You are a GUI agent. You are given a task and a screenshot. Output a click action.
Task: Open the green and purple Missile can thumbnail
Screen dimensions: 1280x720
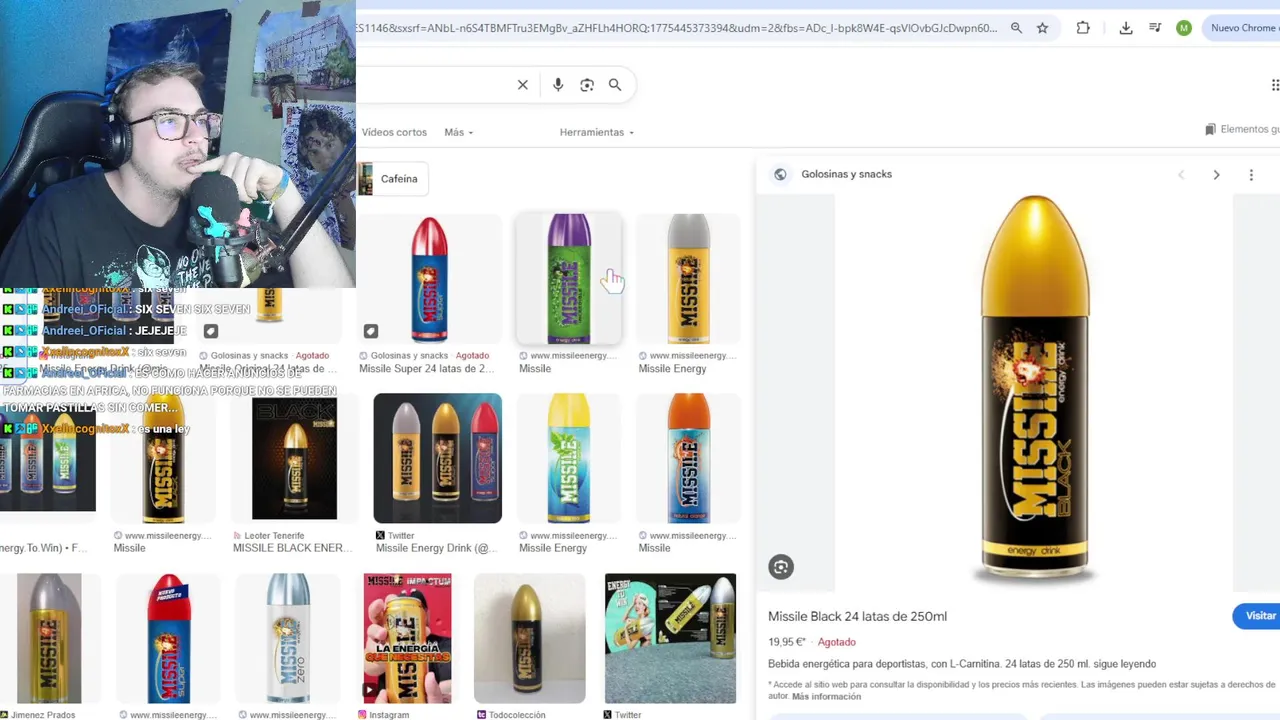click(x=569, y=279)
